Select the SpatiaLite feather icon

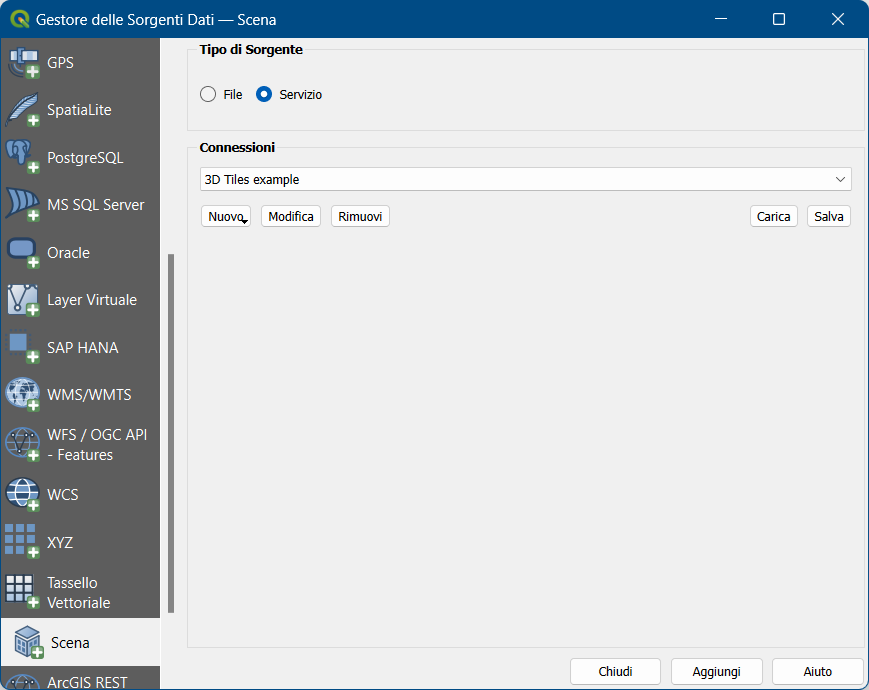22,110
